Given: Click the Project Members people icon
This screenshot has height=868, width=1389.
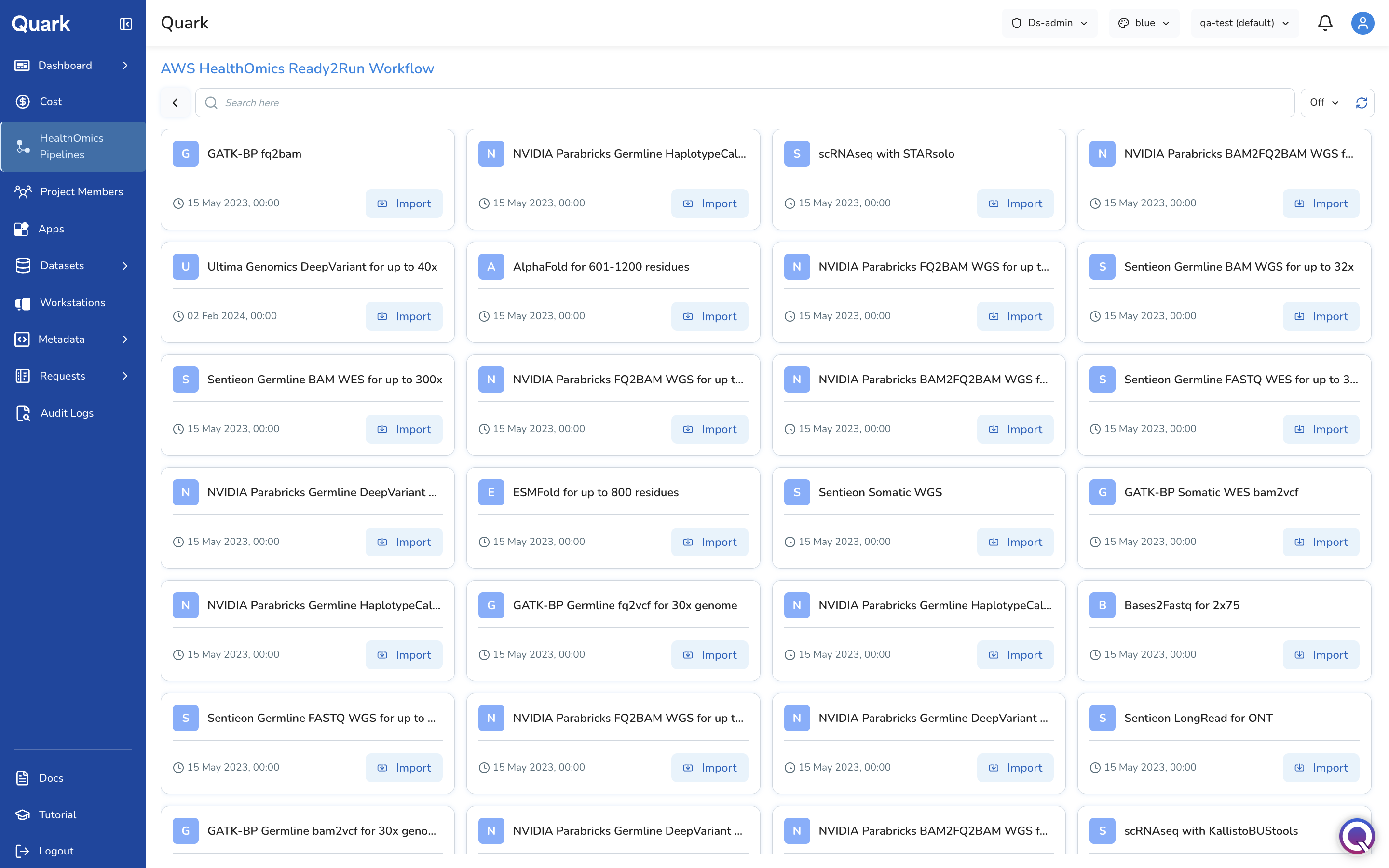Looking at the screenshot, I should pyautogui.click(x=23, y=192).
